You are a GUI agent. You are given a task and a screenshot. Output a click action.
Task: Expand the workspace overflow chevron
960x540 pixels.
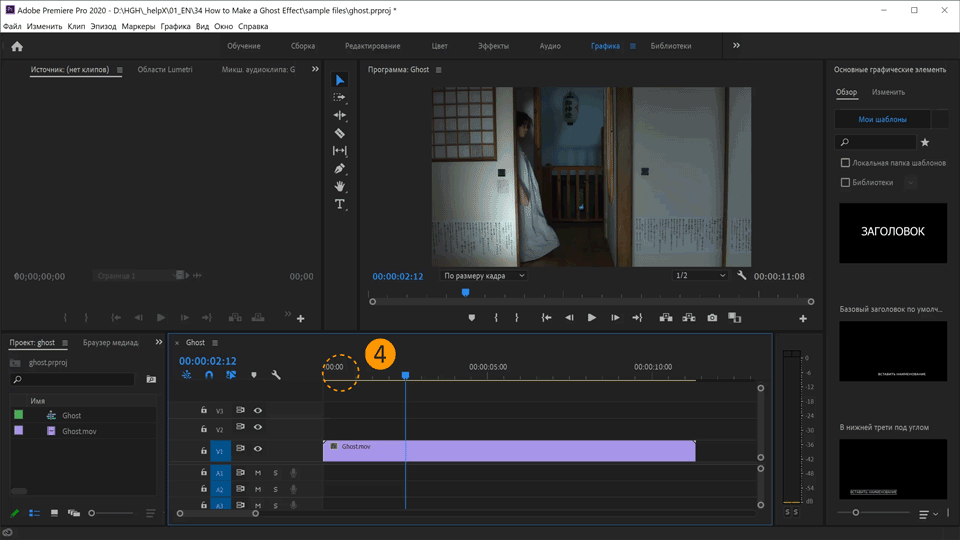tap(737, 46)
